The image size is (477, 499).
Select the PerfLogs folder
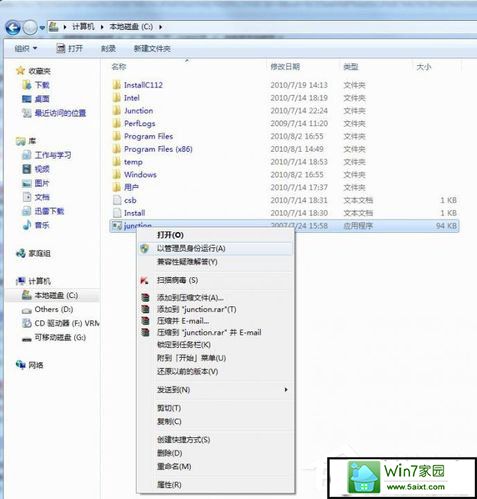[x=134, y=123]
